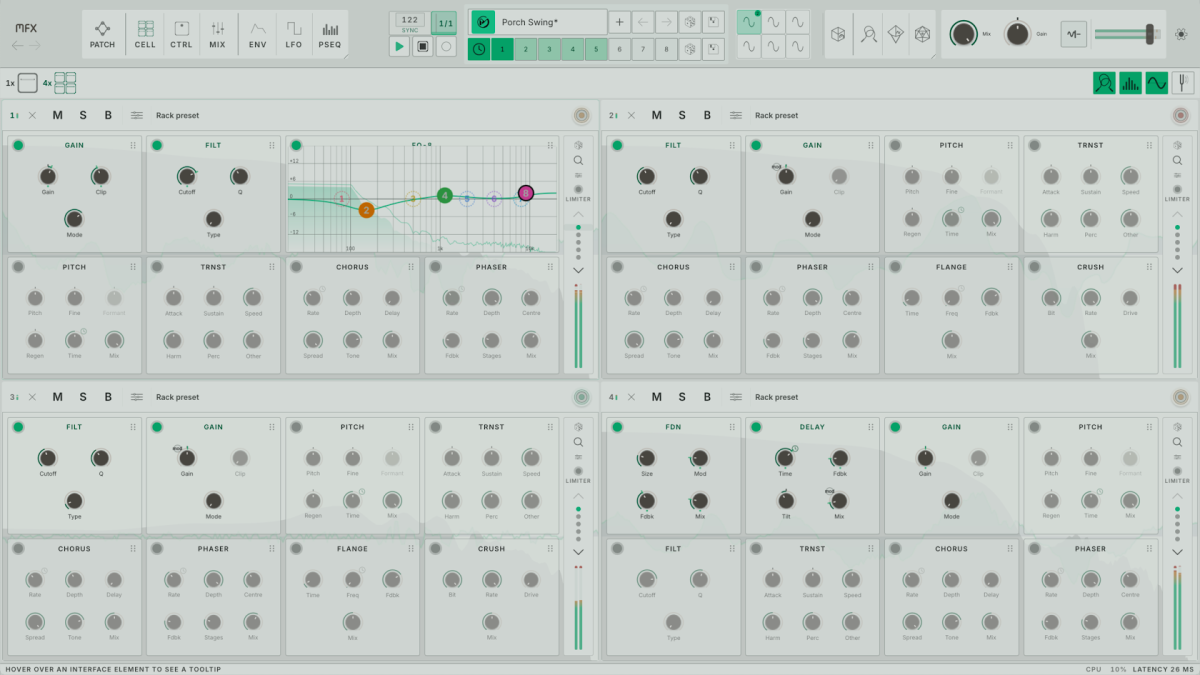Image resolution: width=1200 pixels, height=675 pixels.
Task: Open the PSEQ tab
Action: coord(329,34)
